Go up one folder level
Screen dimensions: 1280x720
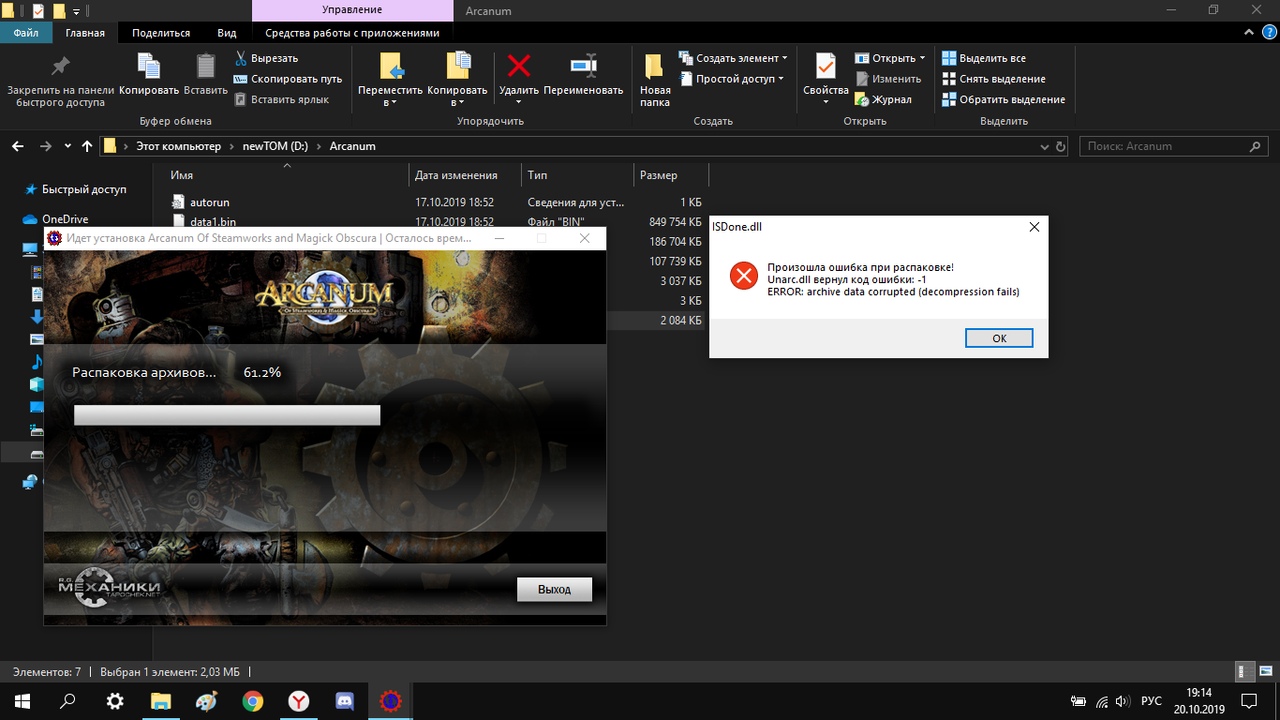coord(87,146)
